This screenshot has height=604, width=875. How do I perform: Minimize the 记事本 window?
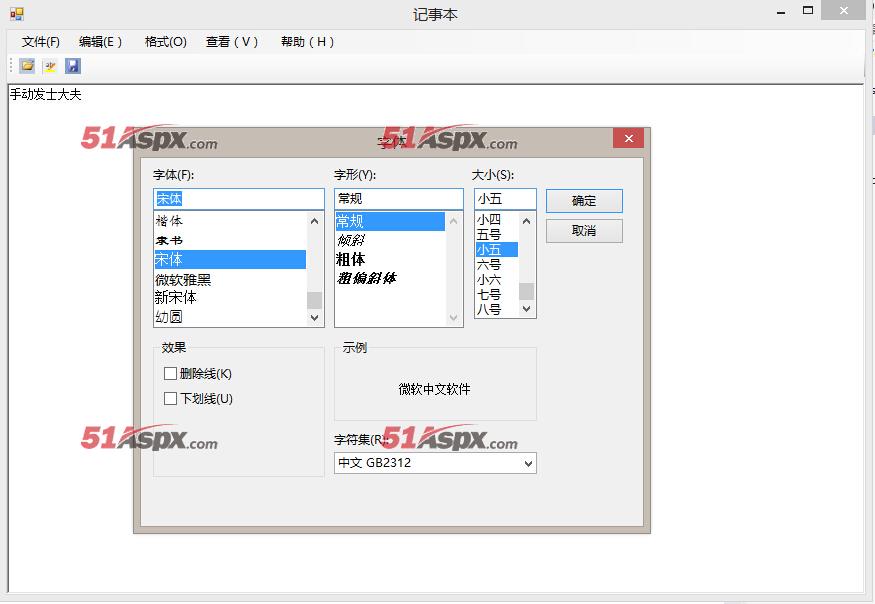pyautogui.click(x=781, y=12)
